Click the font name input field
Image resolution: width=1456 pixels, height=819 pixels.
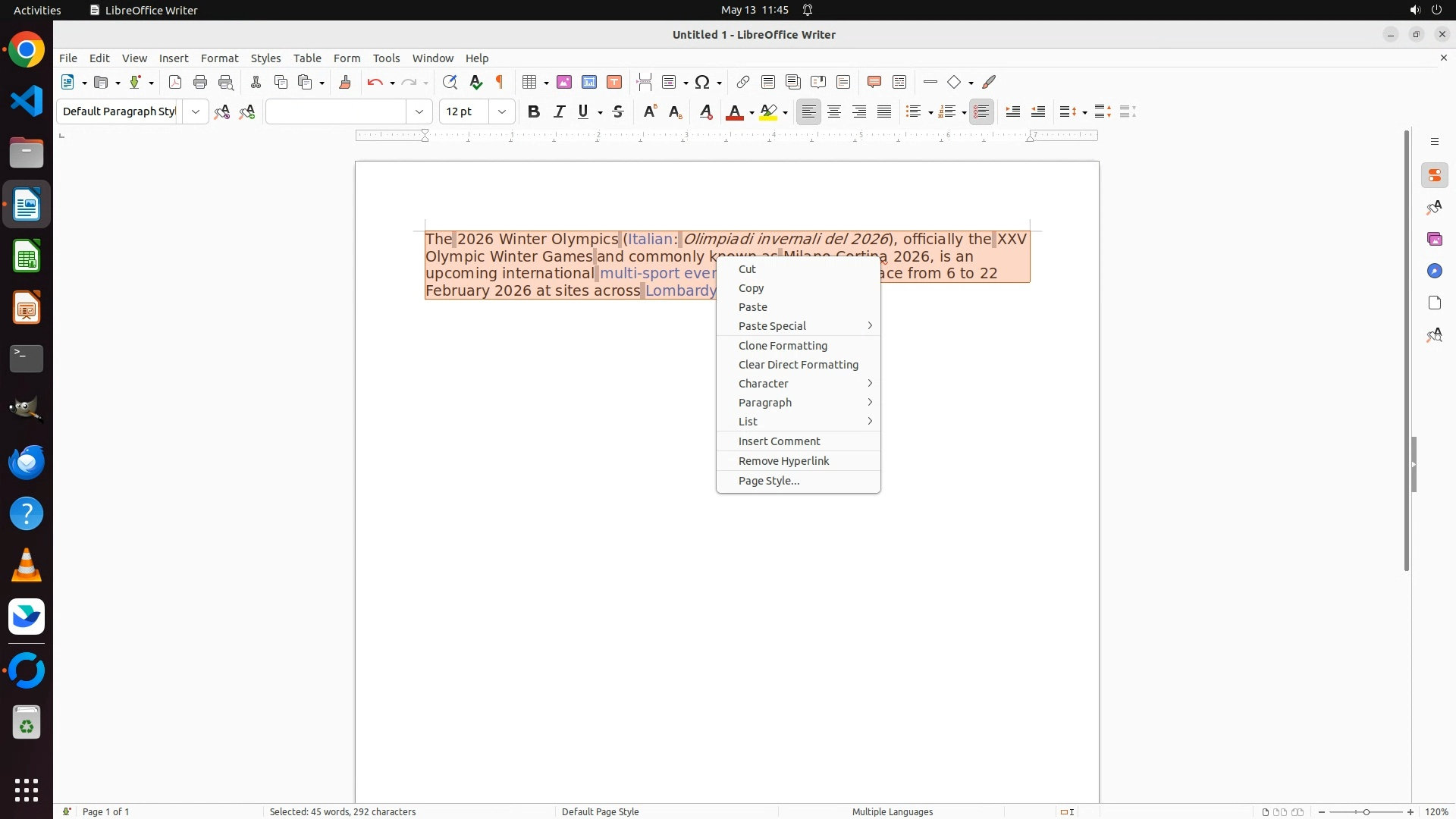pos(336,111)
